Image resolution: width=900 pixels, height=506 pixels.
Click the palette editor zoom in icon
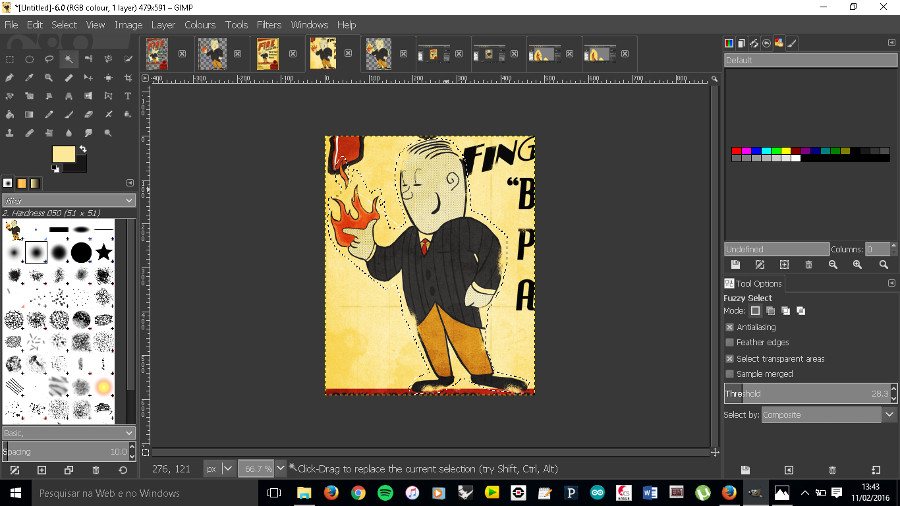(857, 264)
